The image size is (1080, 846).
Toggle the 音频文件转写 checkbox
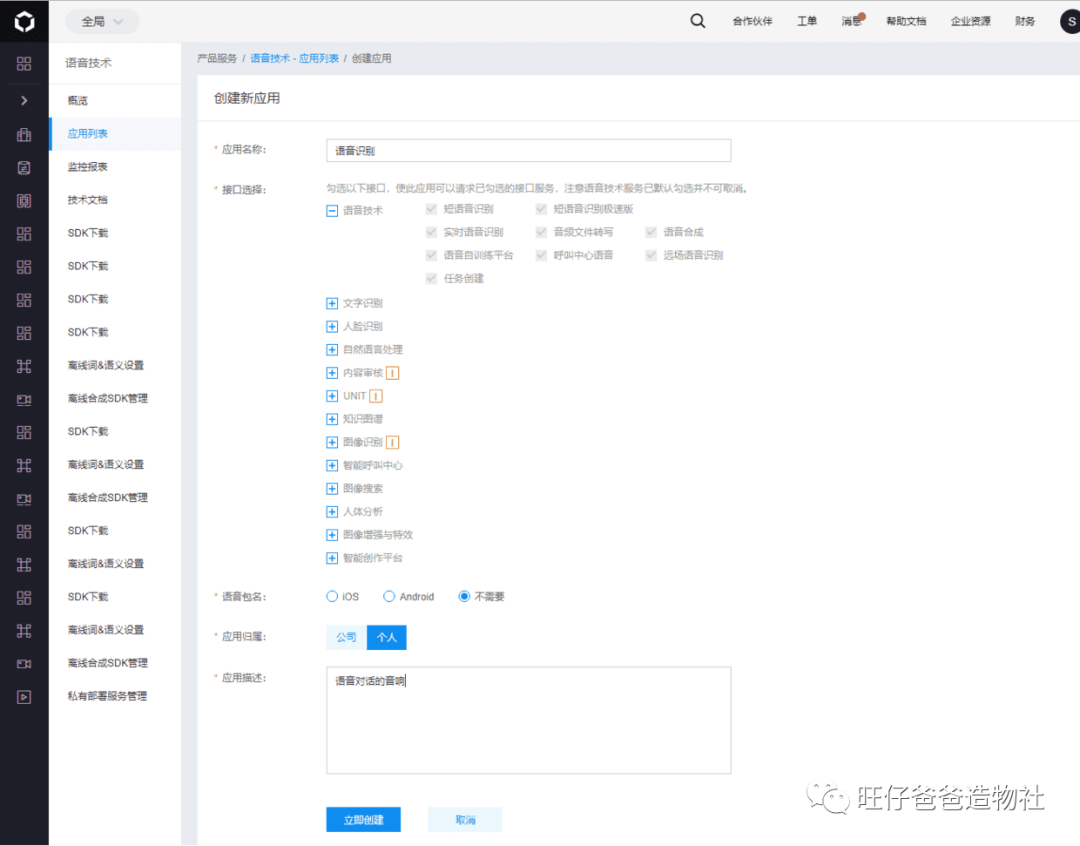click(541, 232)
